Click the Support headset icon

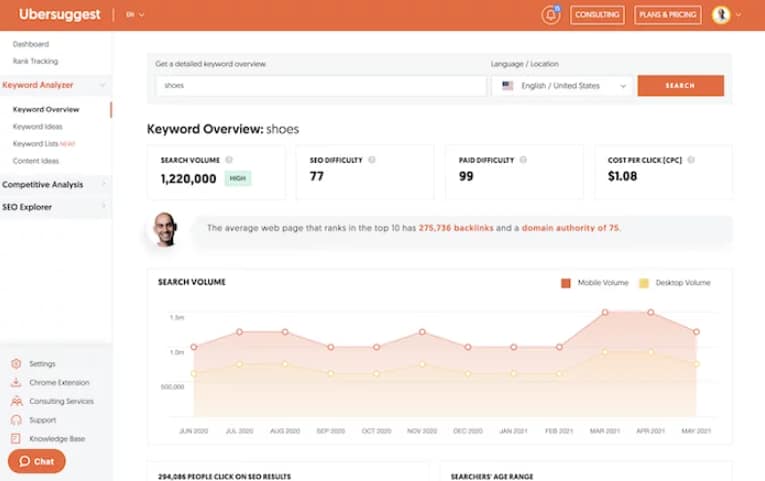coord(16,420)
